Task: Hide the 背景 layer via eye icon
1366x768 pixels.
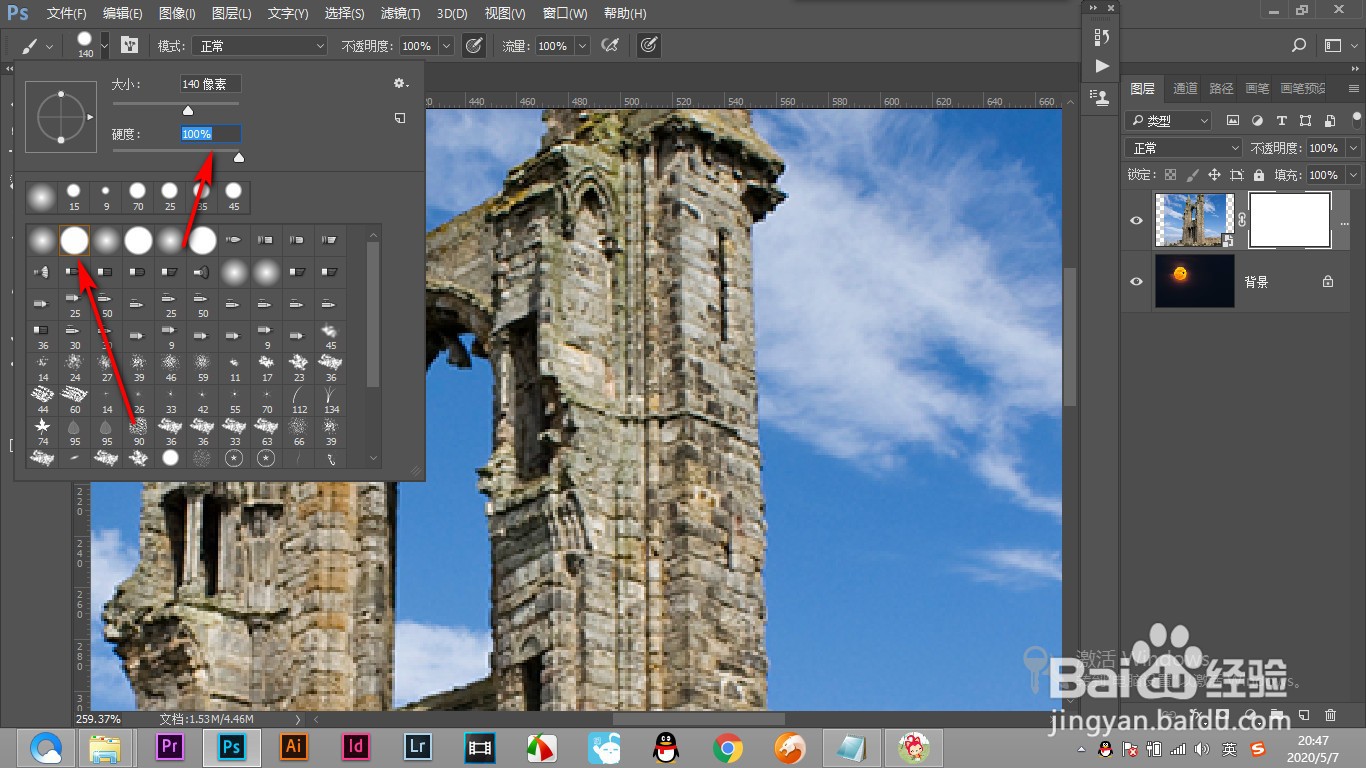Action: click(x=1136, y=282)
